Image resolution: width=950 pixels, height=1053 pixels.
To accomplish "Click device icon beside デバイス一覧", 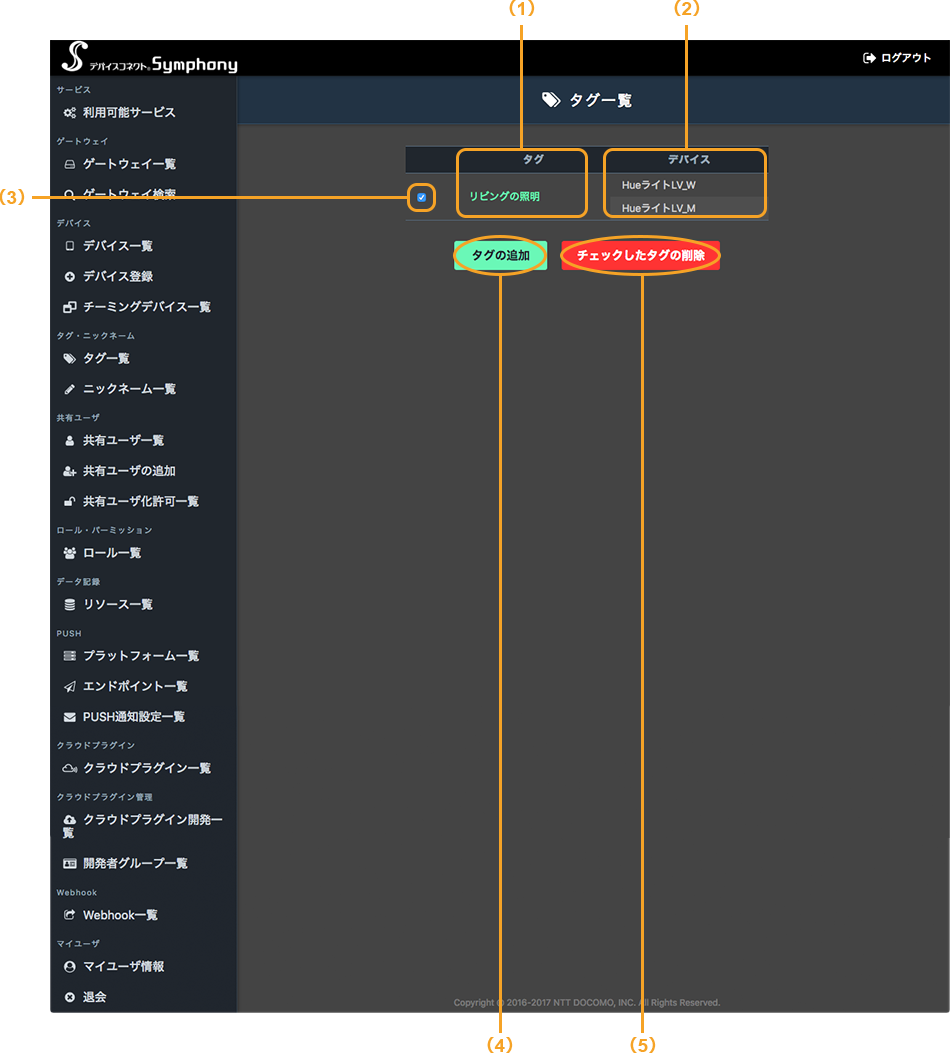I will tap(69, 246).
